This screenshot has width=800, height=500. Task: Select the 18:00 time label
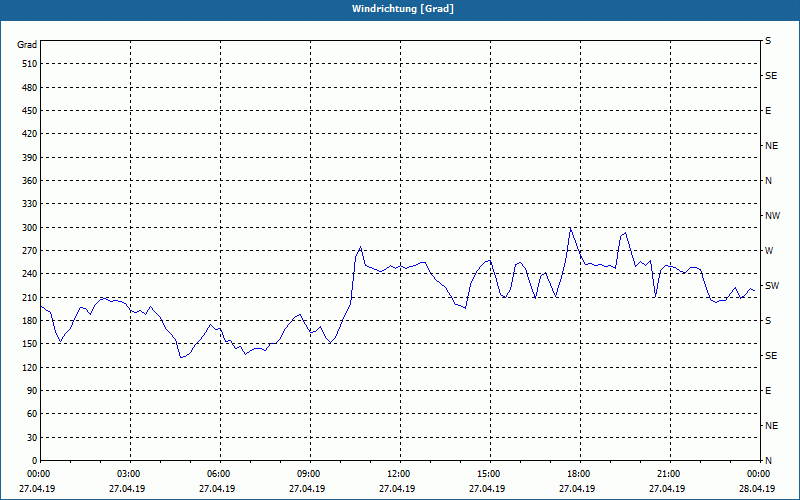pyautogui.click(x=578, y=474)
